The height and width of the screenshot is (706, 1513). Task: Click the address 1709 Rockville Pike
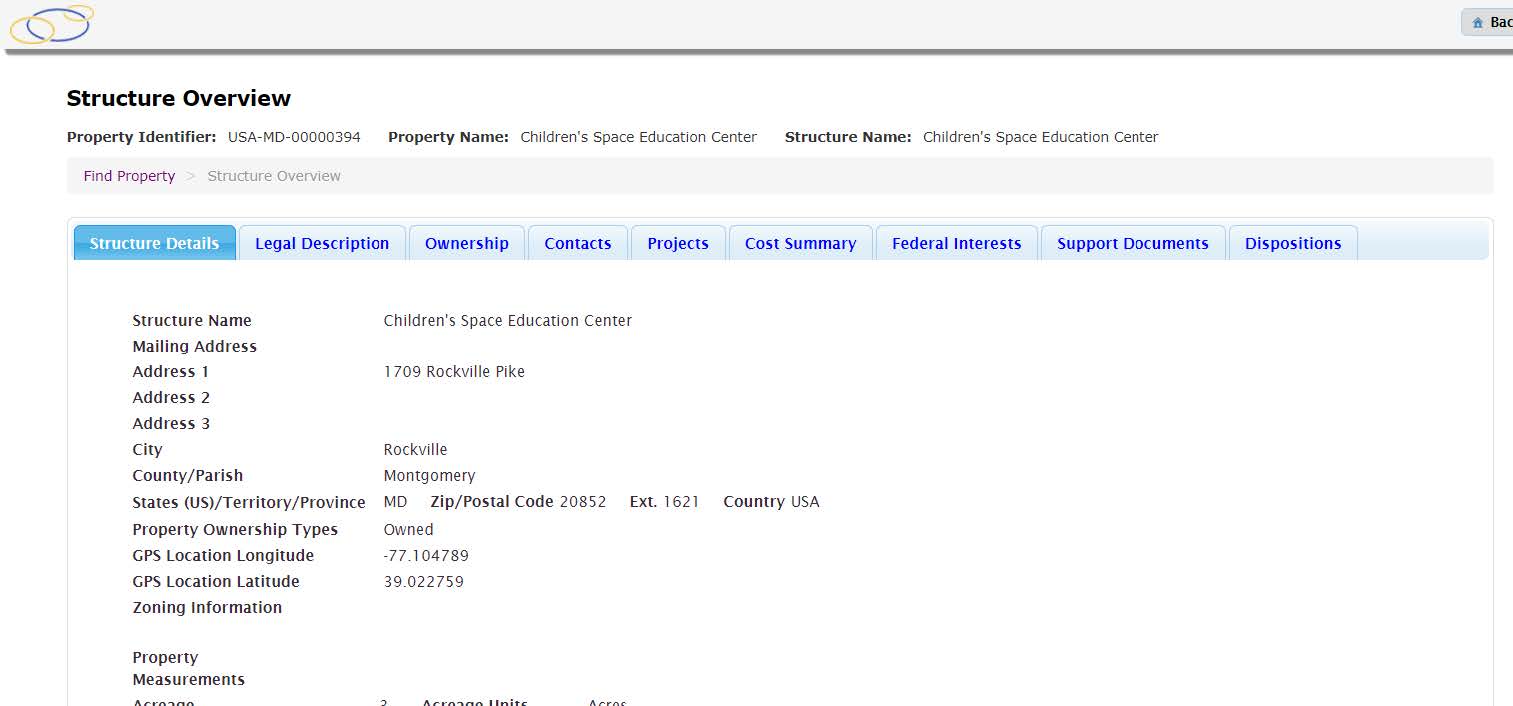tap(454, 372)
